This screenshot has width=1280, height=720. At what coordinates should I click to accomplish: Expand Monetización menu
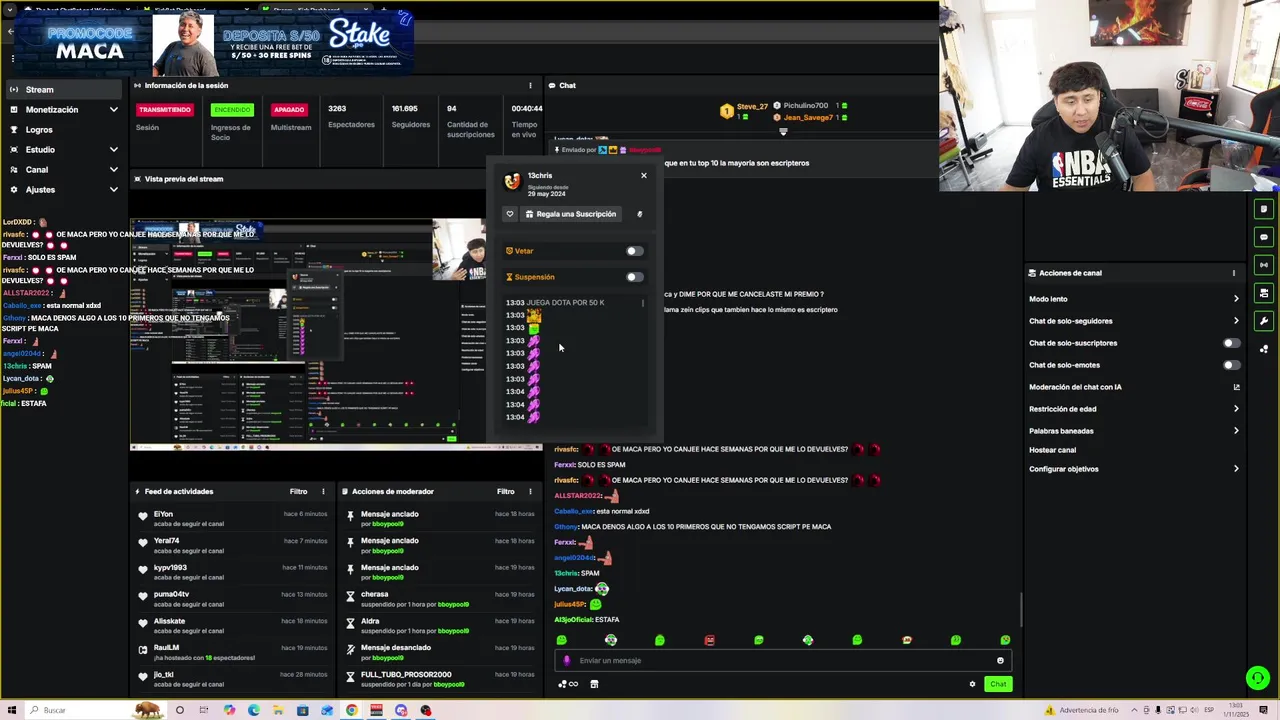coord(64,110)
